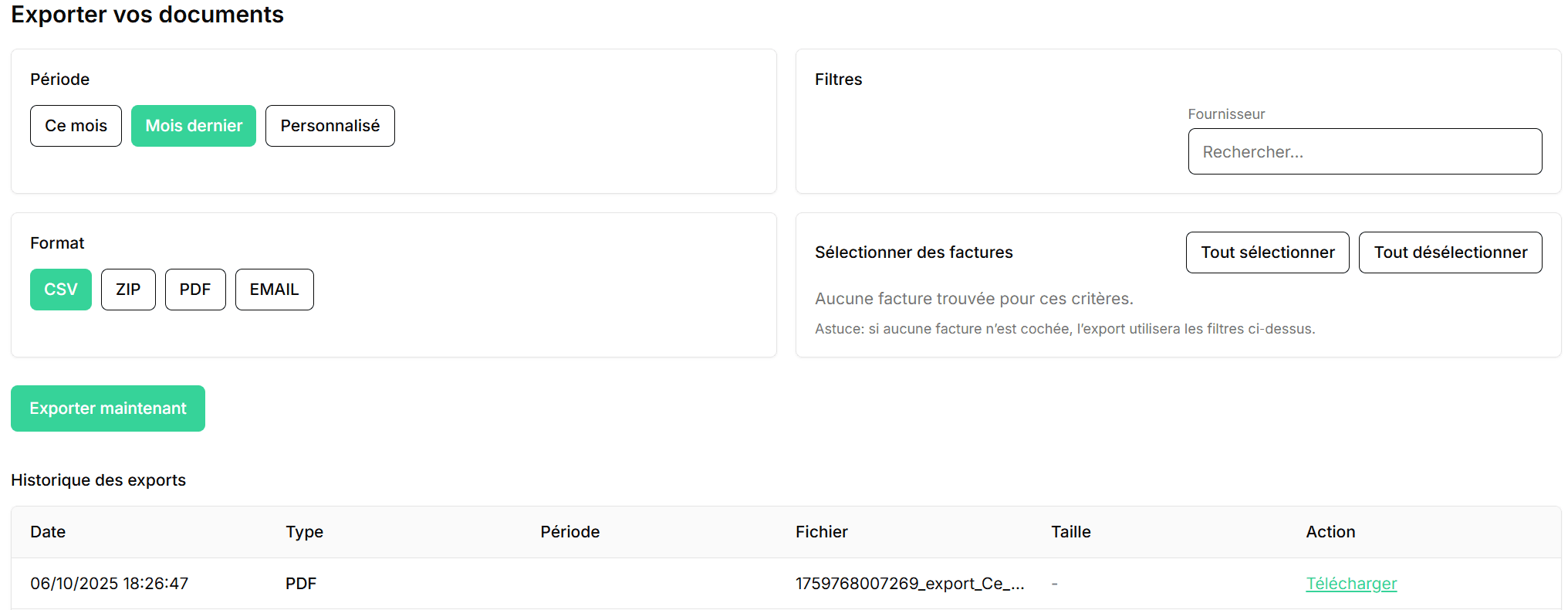
Task: Click the 'Sélectionner des factures' heading
Action: (x=914, y=252)
